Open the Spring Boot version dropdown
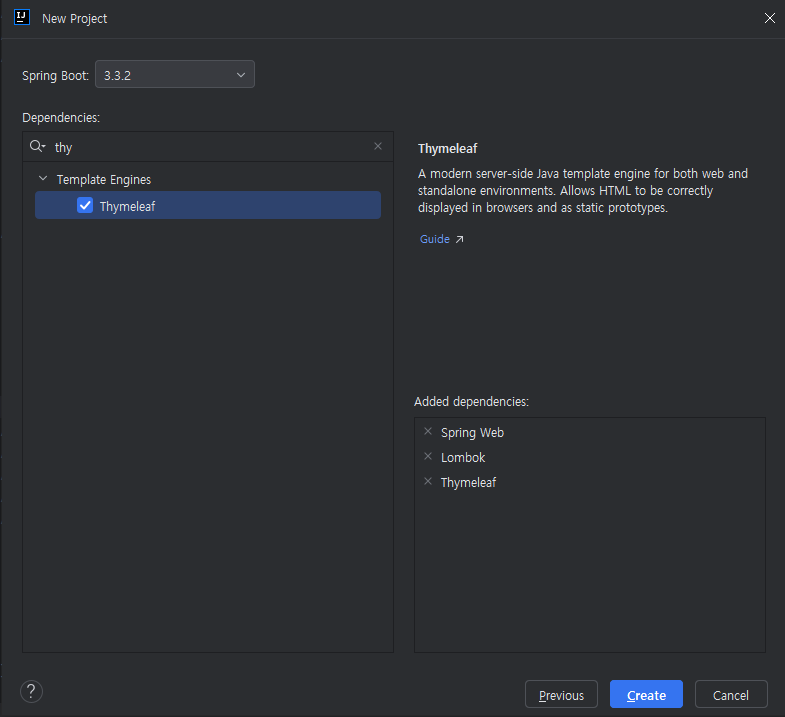Viewport: 785px width, 717px height. pyautogui.click(x=175, y=74)
